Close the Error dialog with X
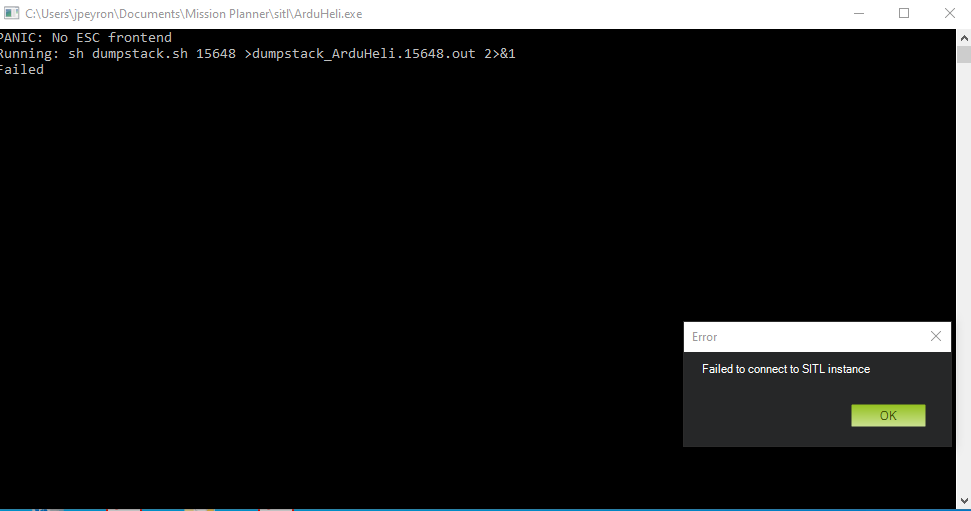This screenshot has width=971, height=511. (x=936, y=336)
